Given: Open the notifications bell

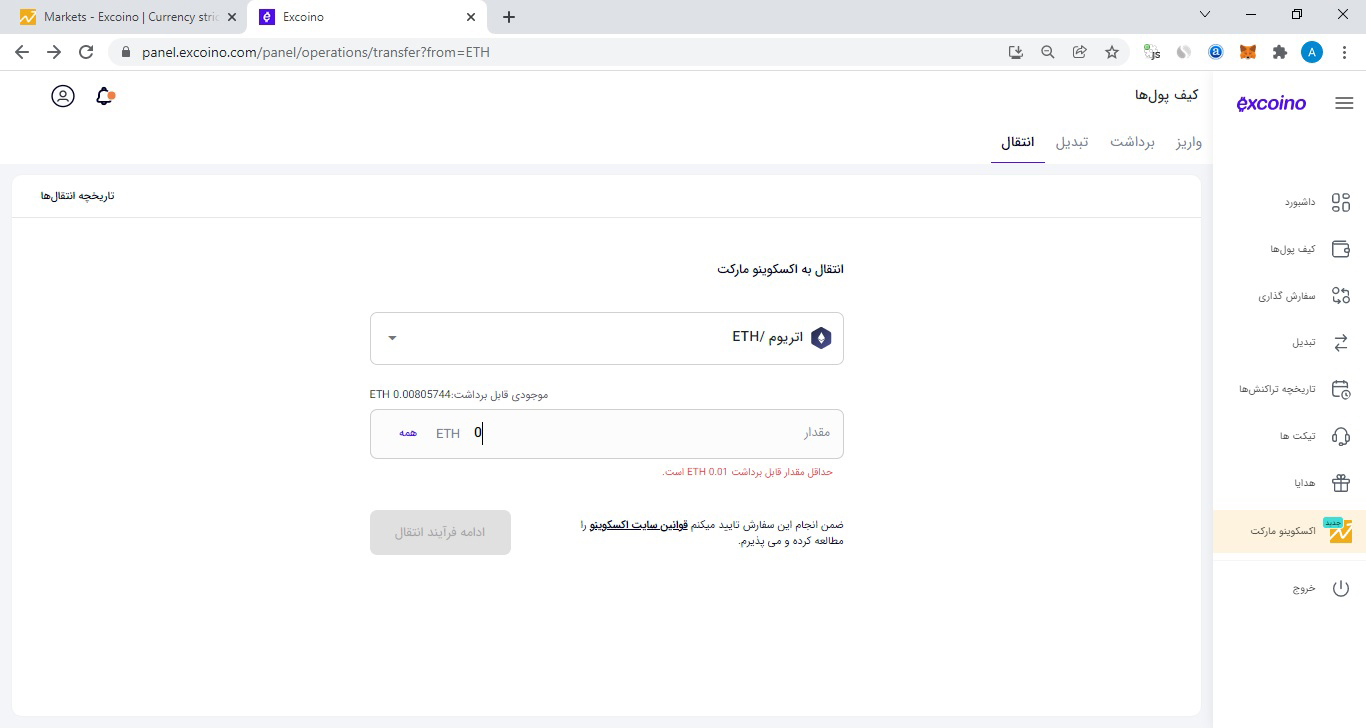Looking at the screenshot, I should [x=105, y=96].
